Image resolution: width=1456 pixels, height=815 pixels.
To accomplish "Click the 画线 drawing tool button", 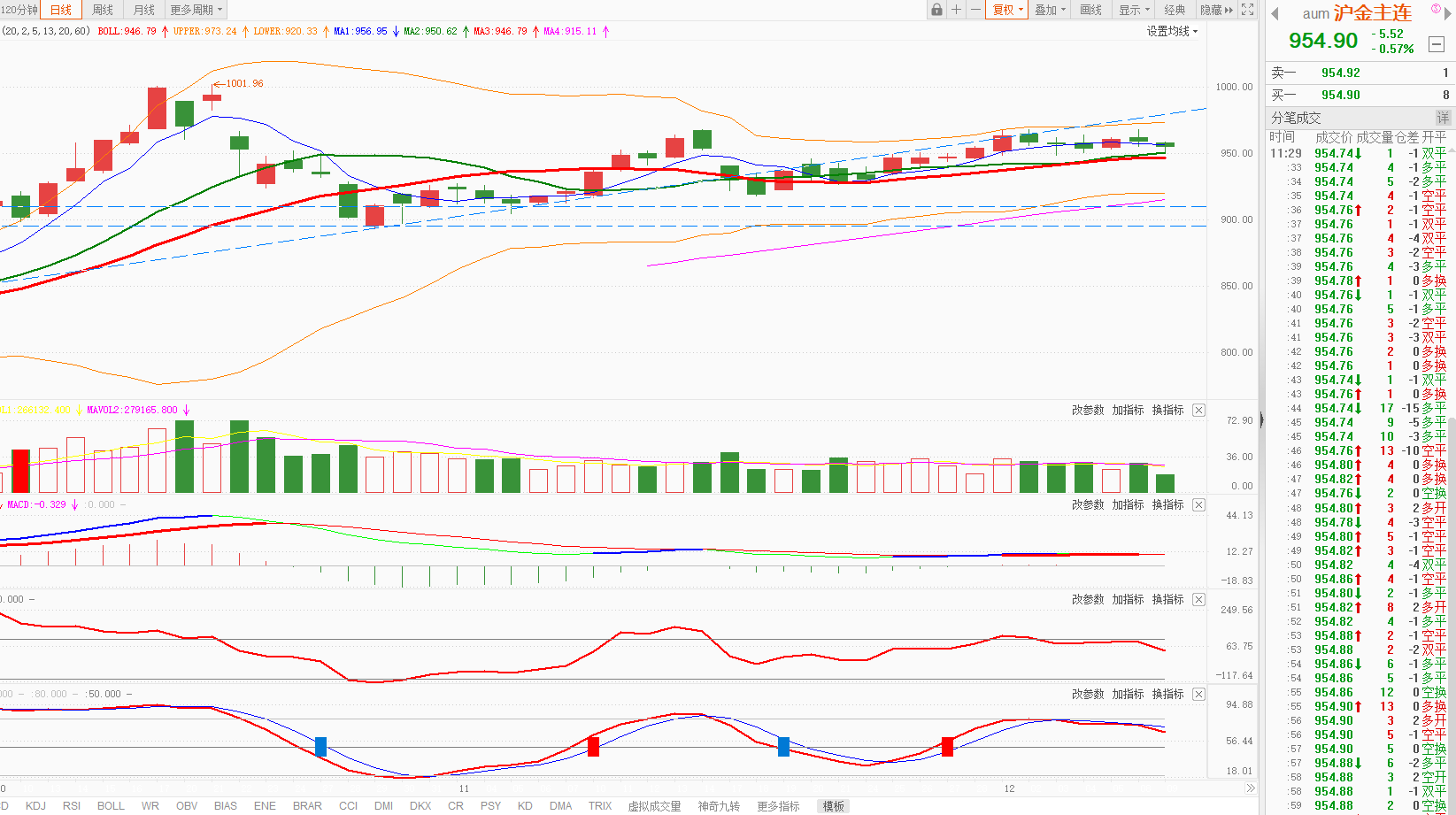I will [1090, 10].
